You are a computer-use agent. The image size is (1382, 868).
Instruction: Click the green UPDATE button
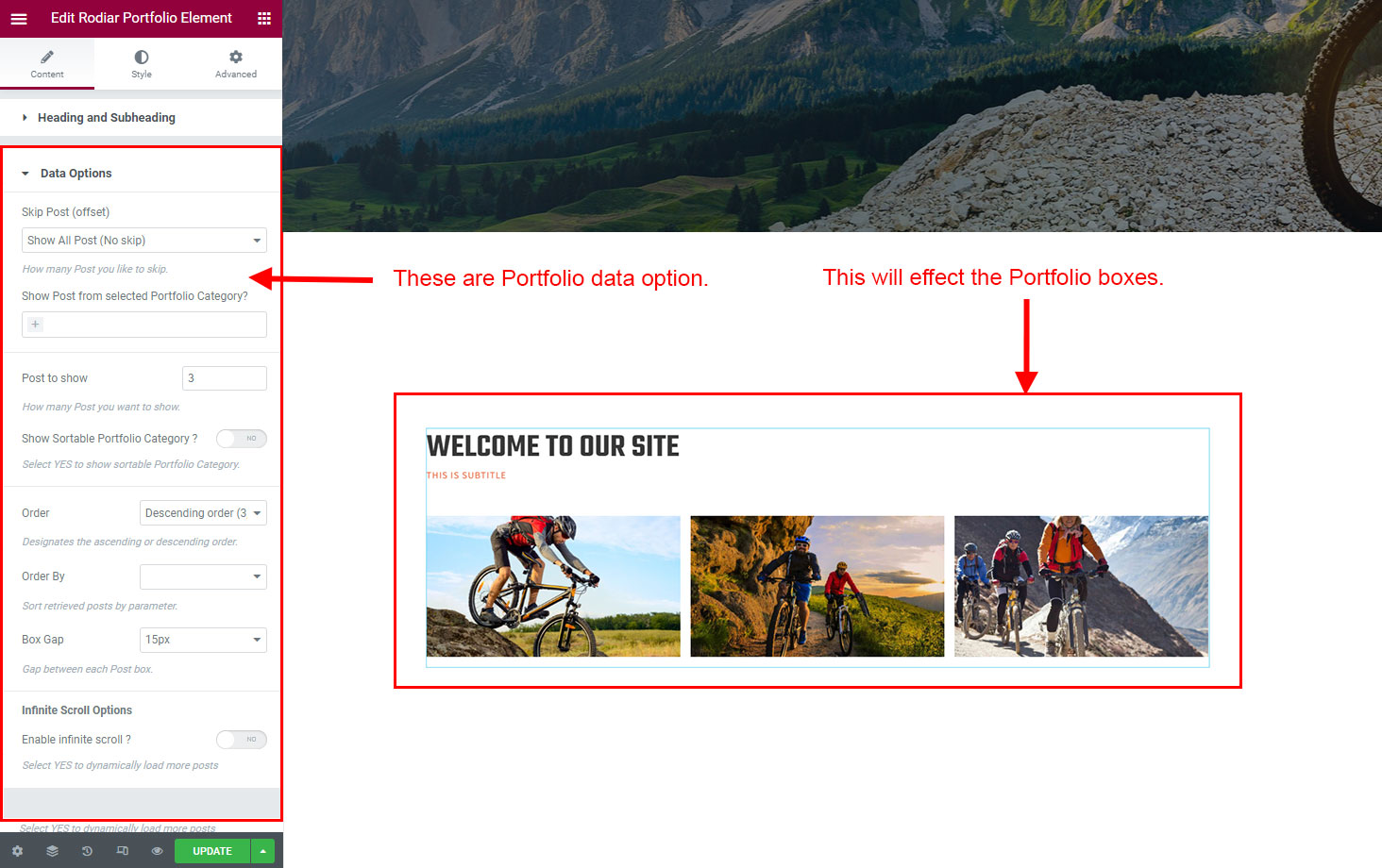coord(212,851)
